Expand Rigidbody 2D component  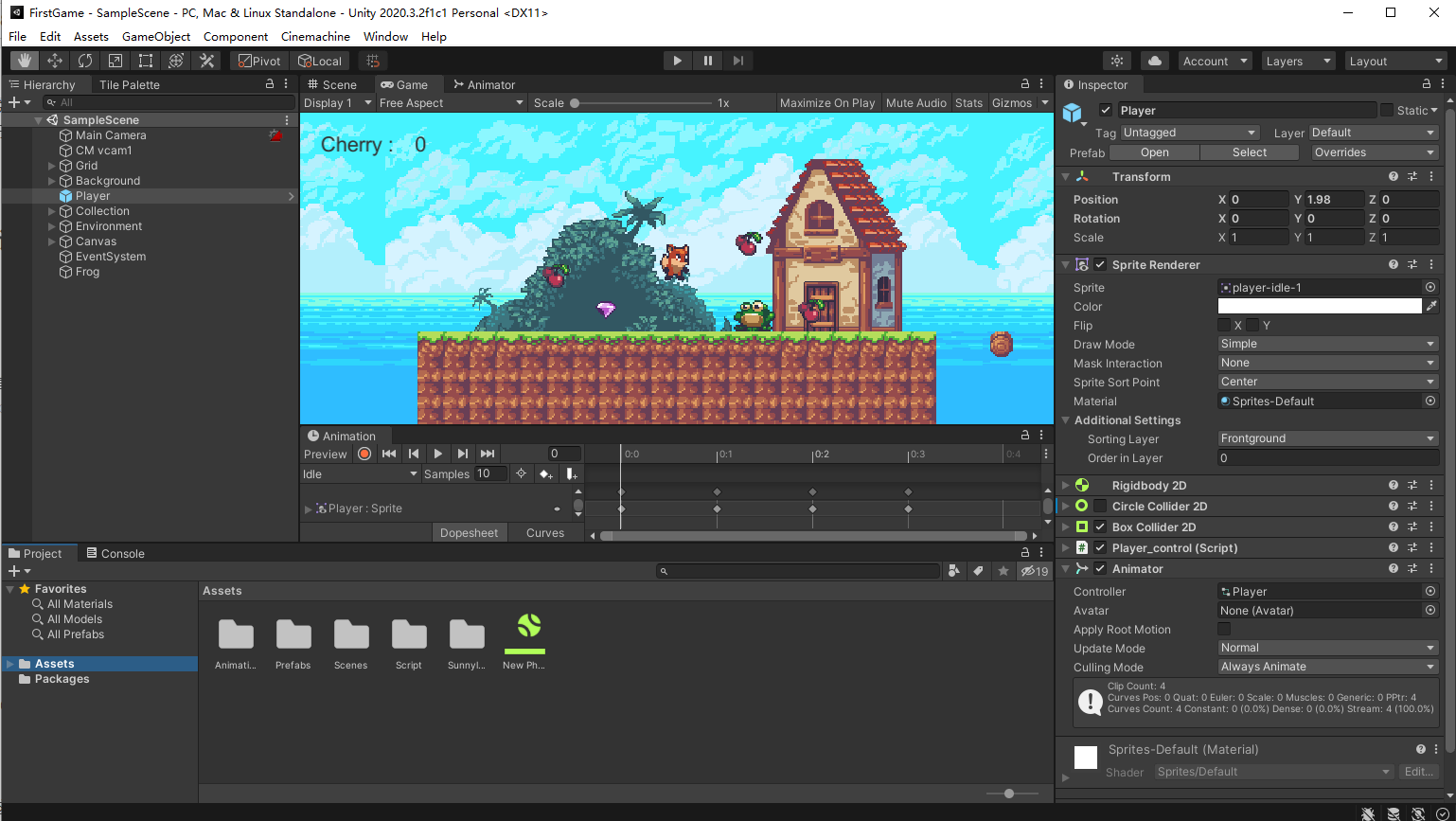1066,485
